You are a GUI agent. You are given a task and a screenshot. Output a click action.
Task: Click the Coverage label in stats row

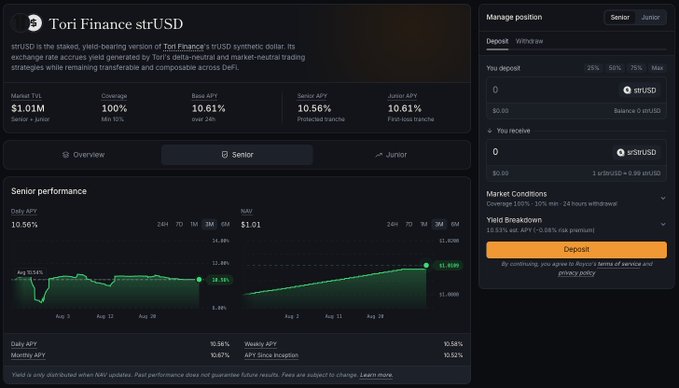point(114,96)
